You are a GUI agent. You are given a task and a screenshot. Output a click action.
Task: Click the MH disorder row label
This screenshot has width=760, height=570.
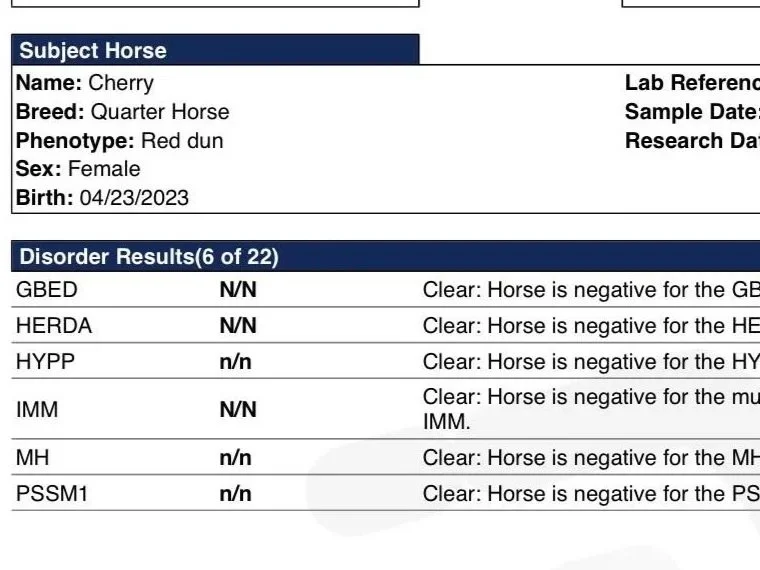click(x=32, y=458)
